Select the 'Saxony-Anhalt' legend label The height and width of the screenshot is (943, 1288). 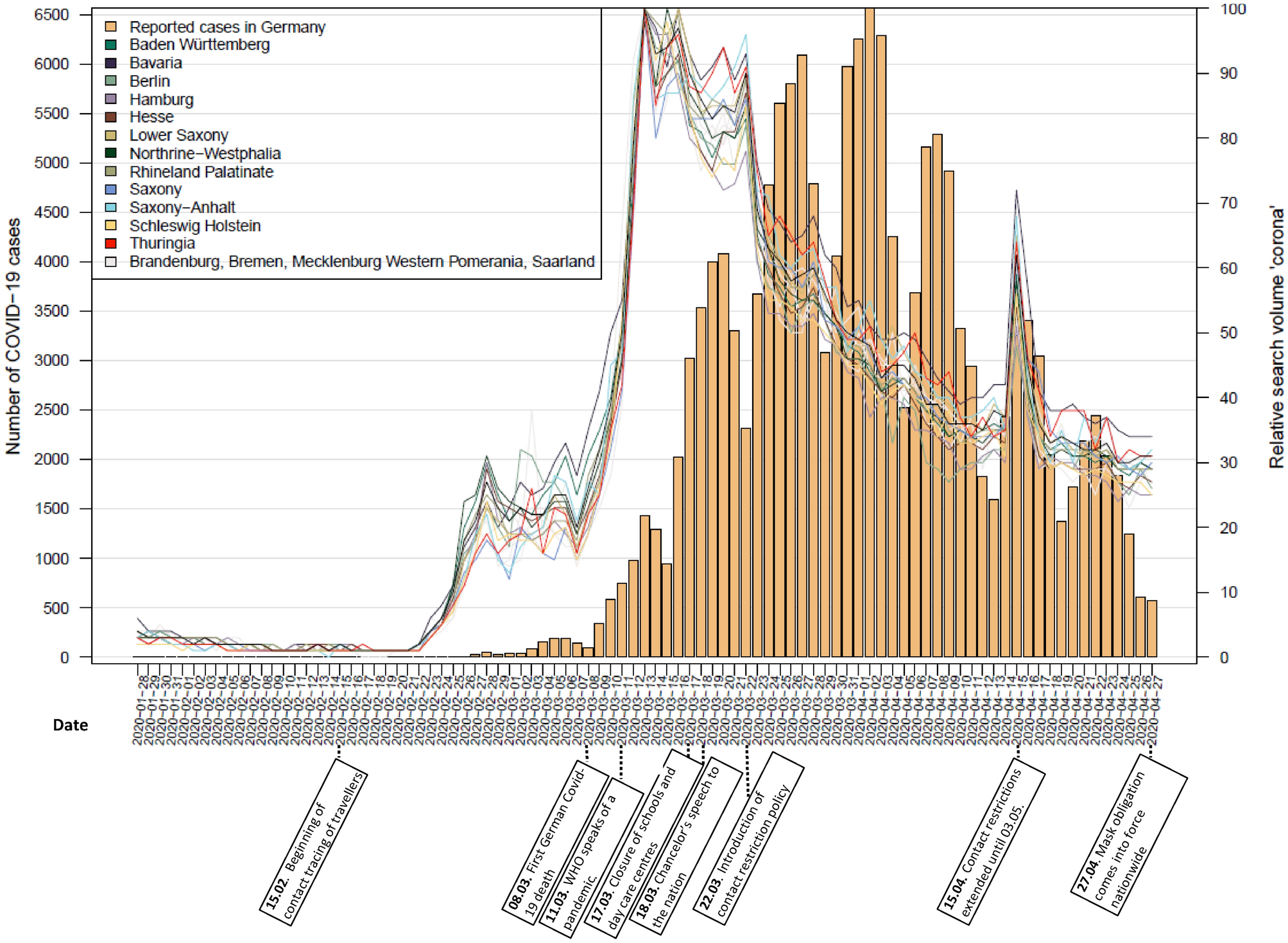click(x=182, y=207)
